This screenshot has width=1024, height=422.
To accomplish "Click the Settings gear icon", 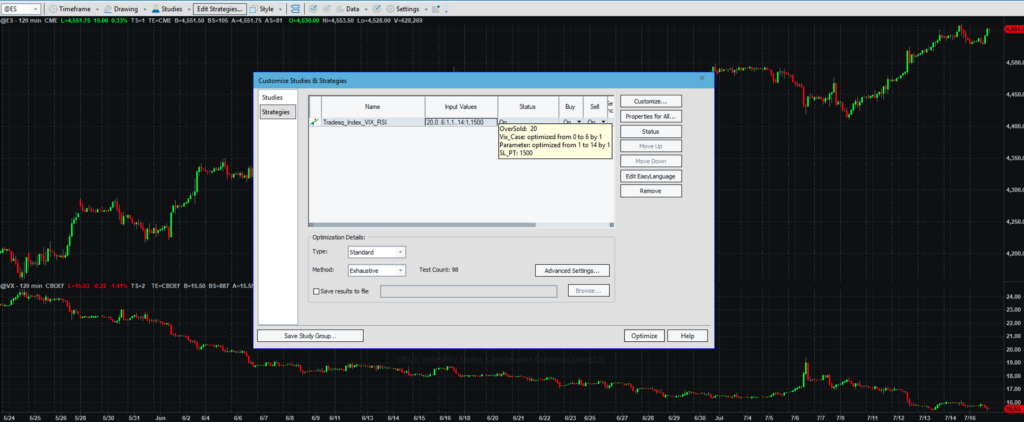I will coord(390,9).
